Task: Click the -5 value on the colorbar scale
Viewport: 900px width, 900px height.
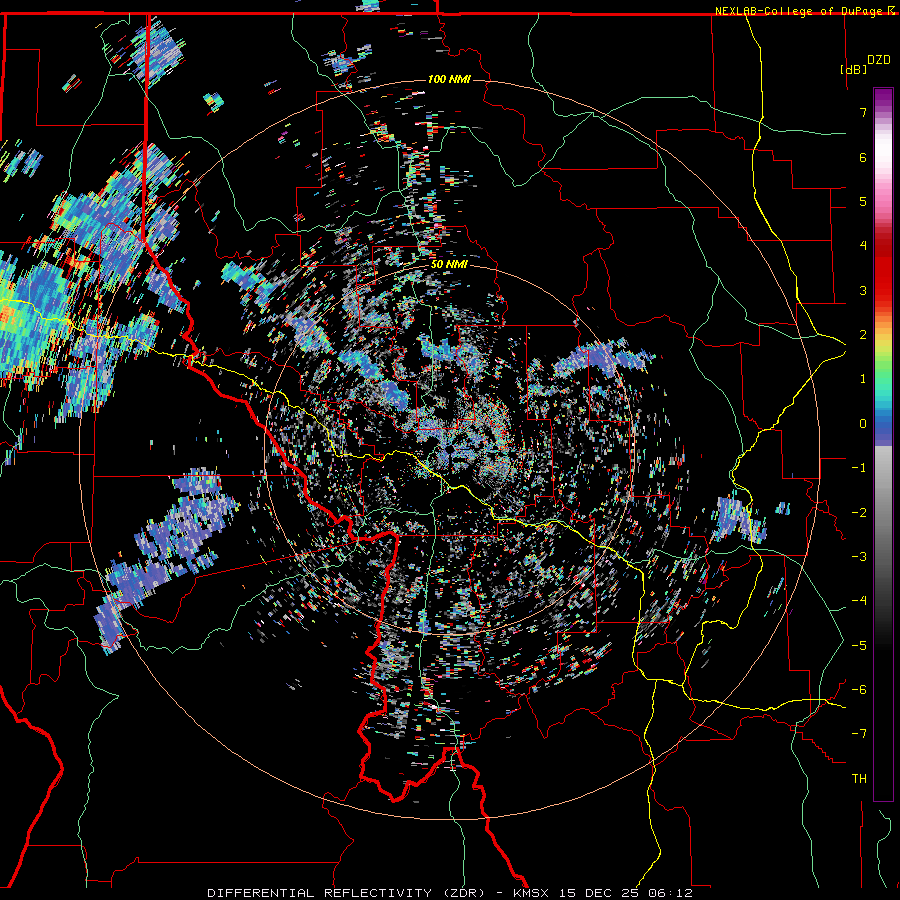Action: (x=859, y=645)
